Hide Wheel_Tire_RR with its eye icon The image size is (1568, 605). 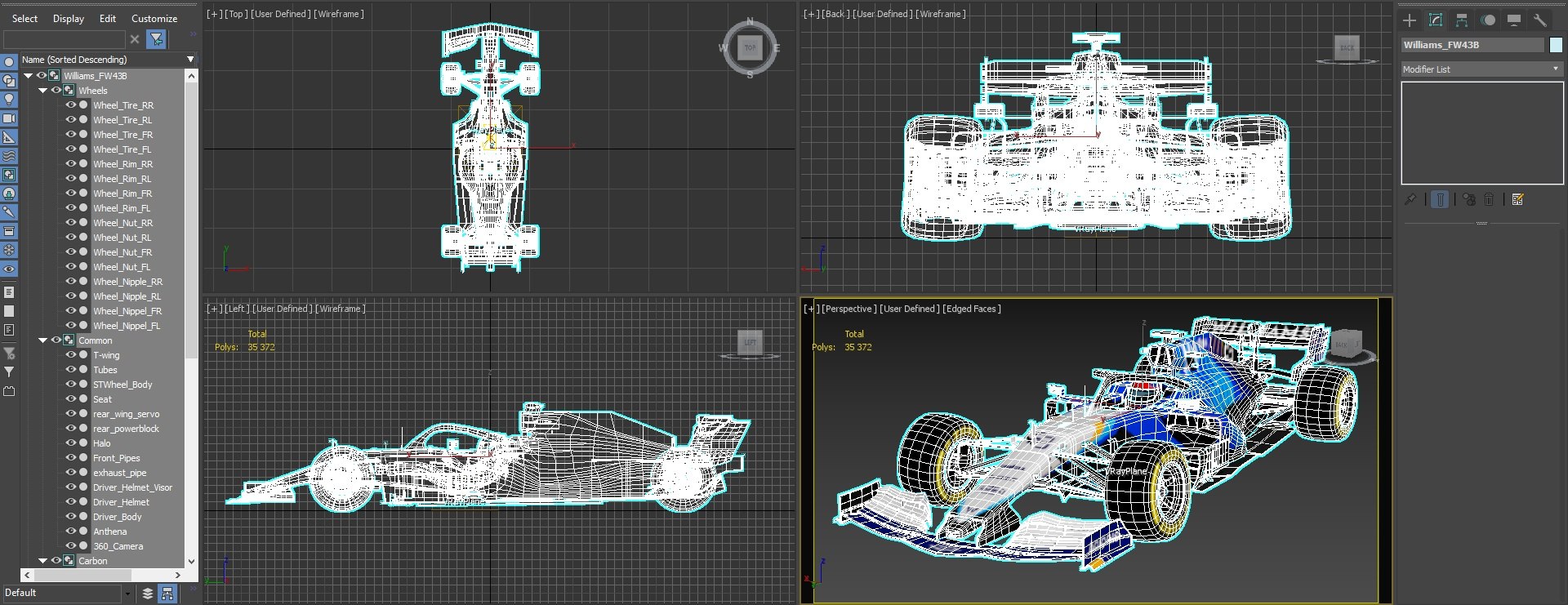pyautogui.click(x=70, y=105)
